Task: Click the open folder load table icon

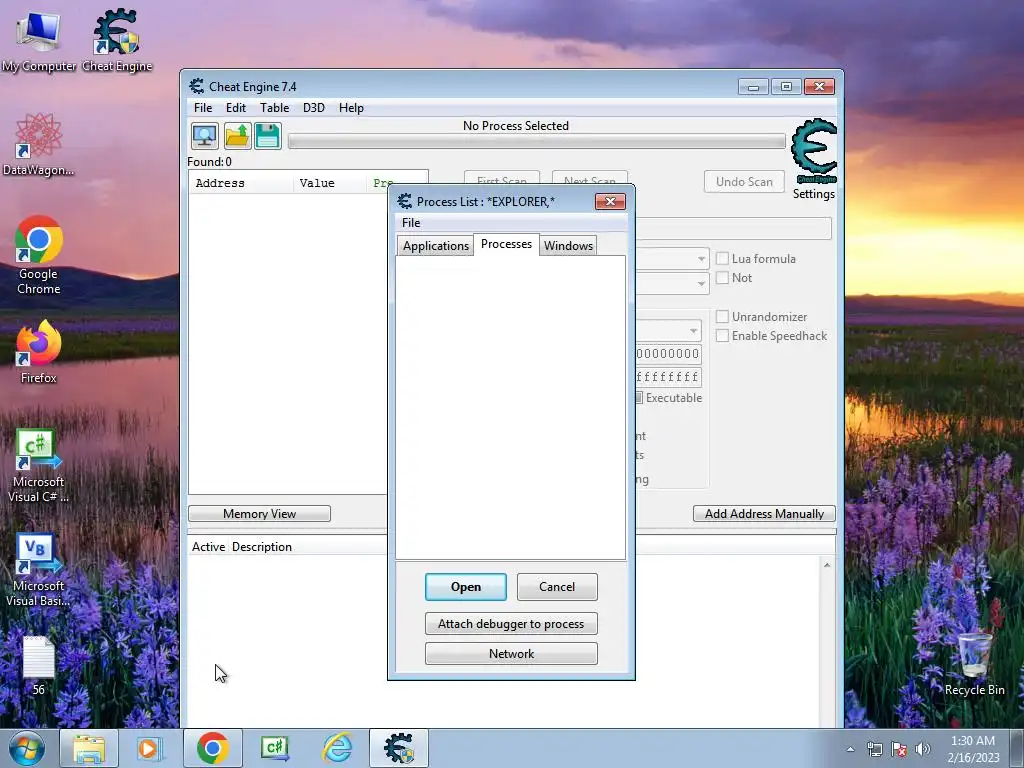Action: (237, 136)
